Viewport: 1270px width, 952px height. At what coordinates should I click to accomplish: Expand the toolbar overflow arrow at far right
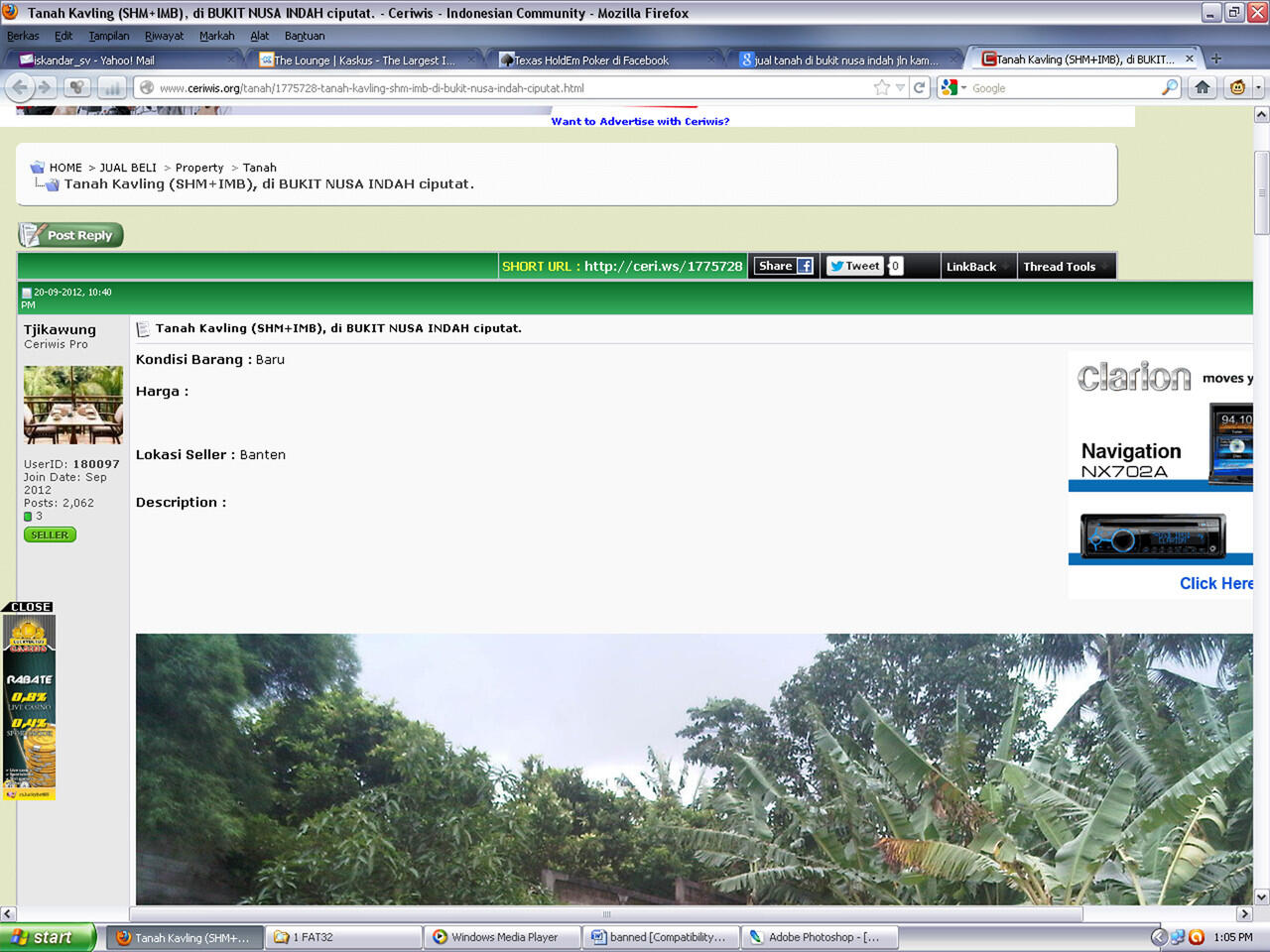pyautogui.click(x=1258, y=87)
